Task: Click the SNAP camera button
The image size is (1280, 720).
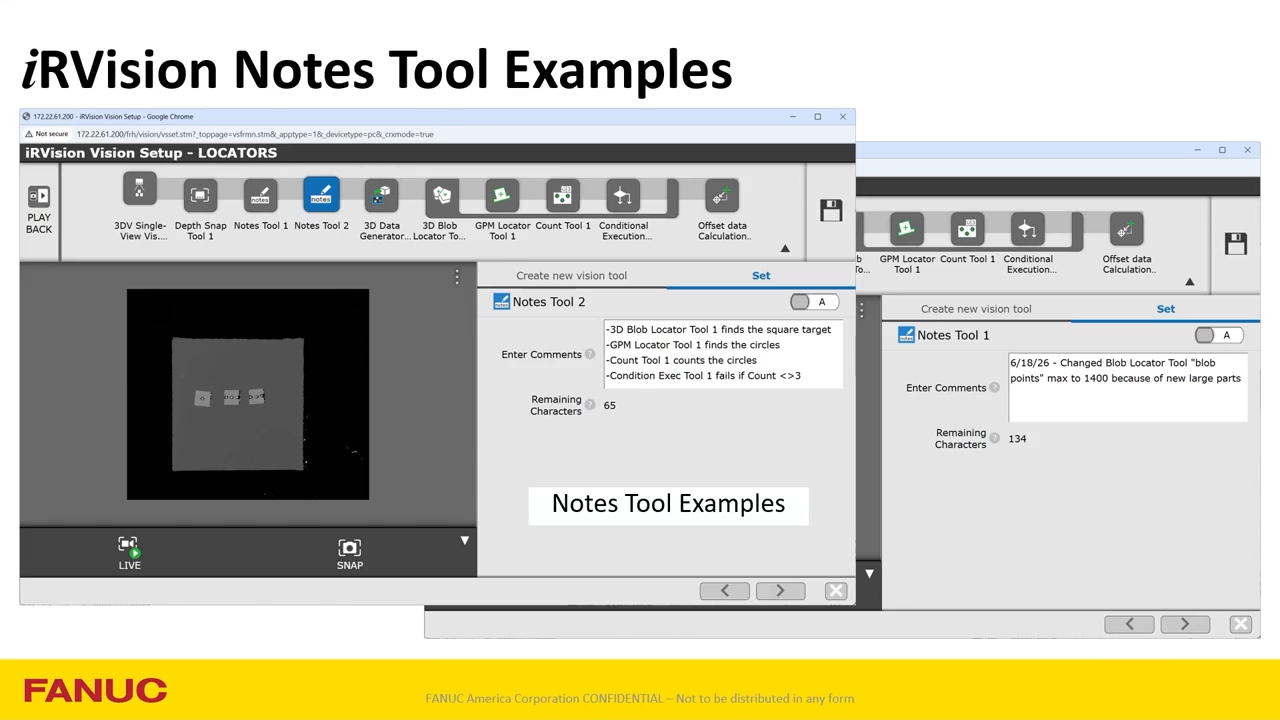Action: tap(350, 553)
